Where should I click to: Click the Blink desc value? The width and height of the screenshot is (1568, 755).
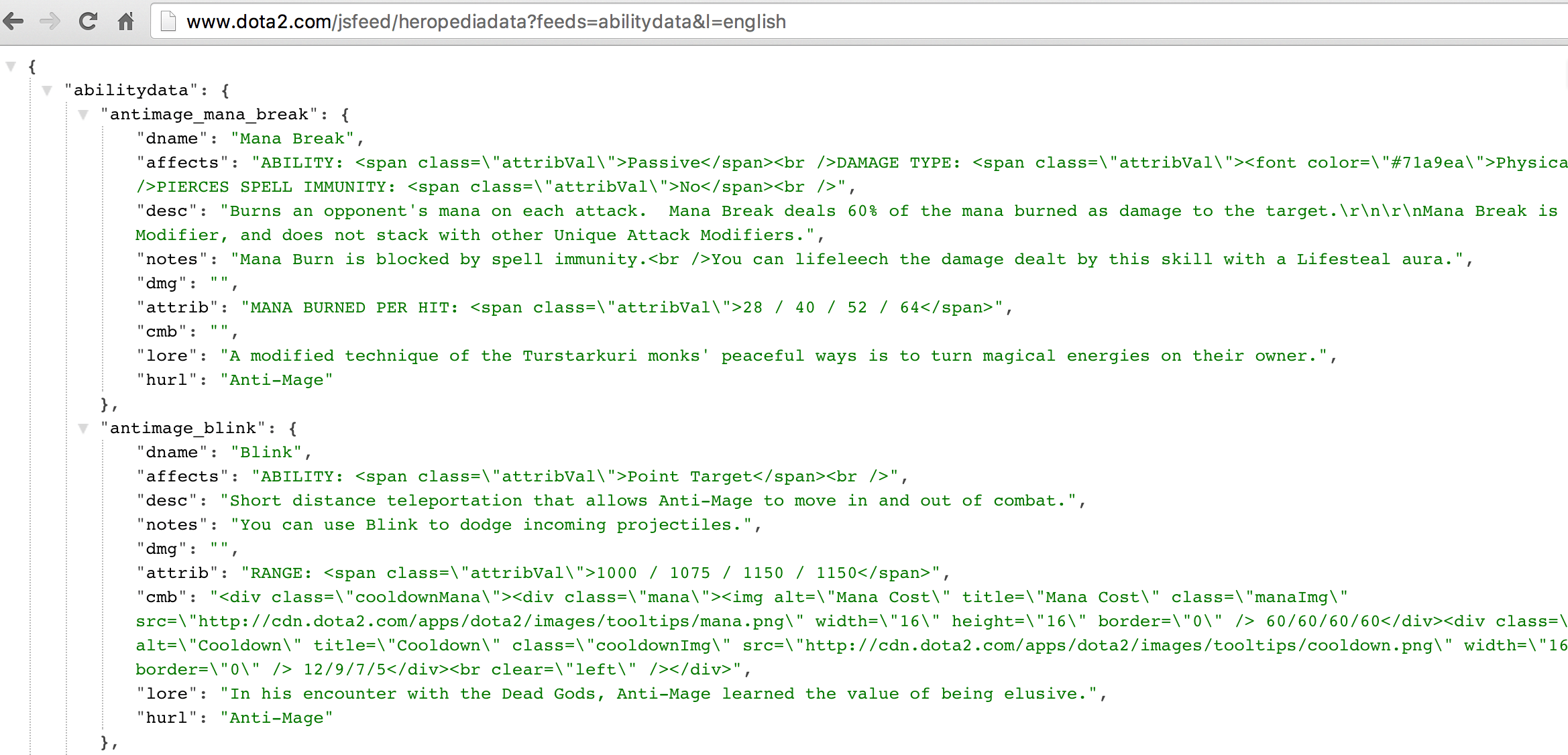[651, 500]
